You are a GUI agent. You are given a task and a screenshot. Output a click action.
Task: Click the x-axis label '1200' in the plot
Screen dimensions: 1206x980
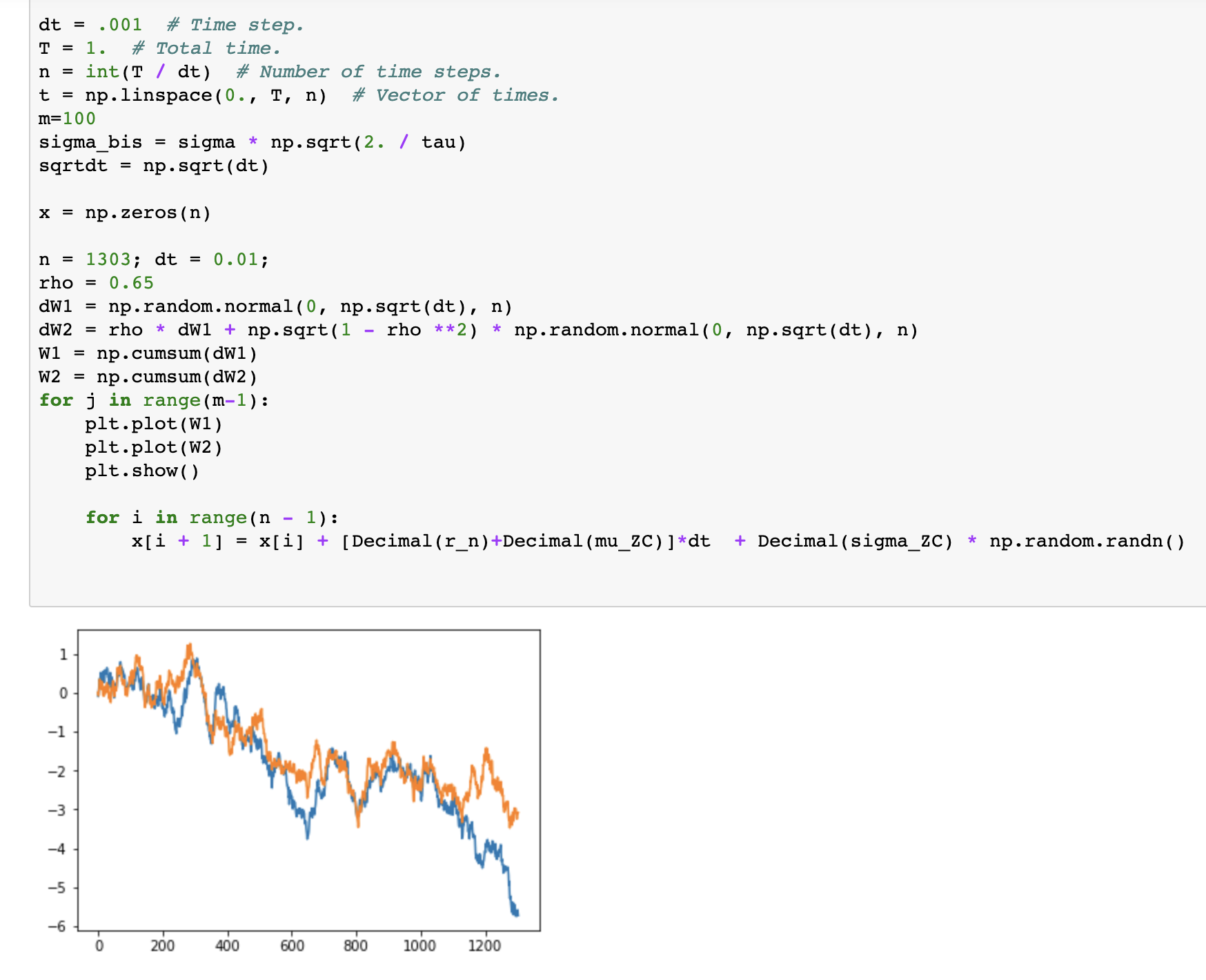click(x=484, y=945)
